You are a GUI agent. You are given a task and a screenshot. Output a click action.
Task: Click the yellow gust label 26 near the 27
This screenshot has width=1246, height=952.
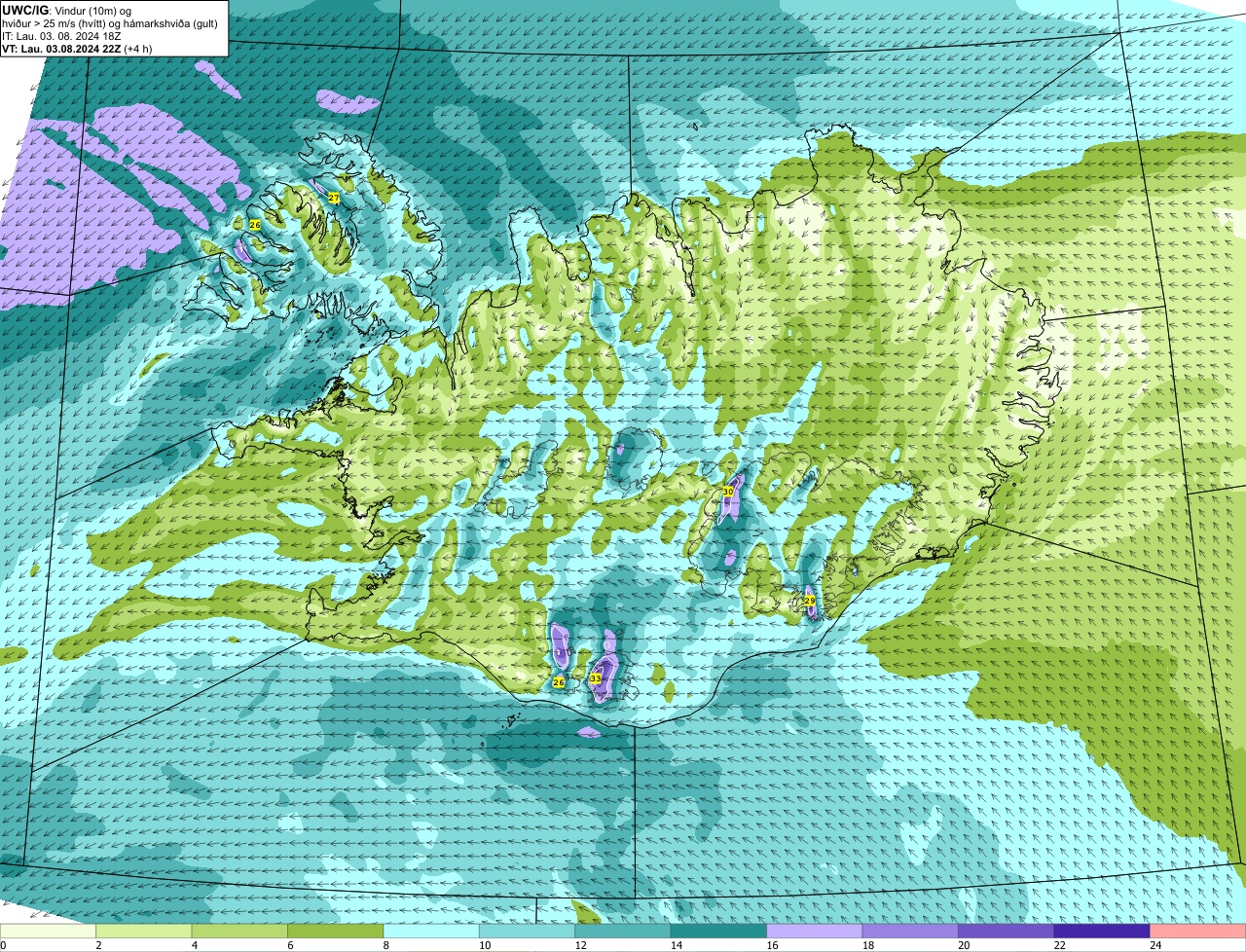click(x=255, y=224)
